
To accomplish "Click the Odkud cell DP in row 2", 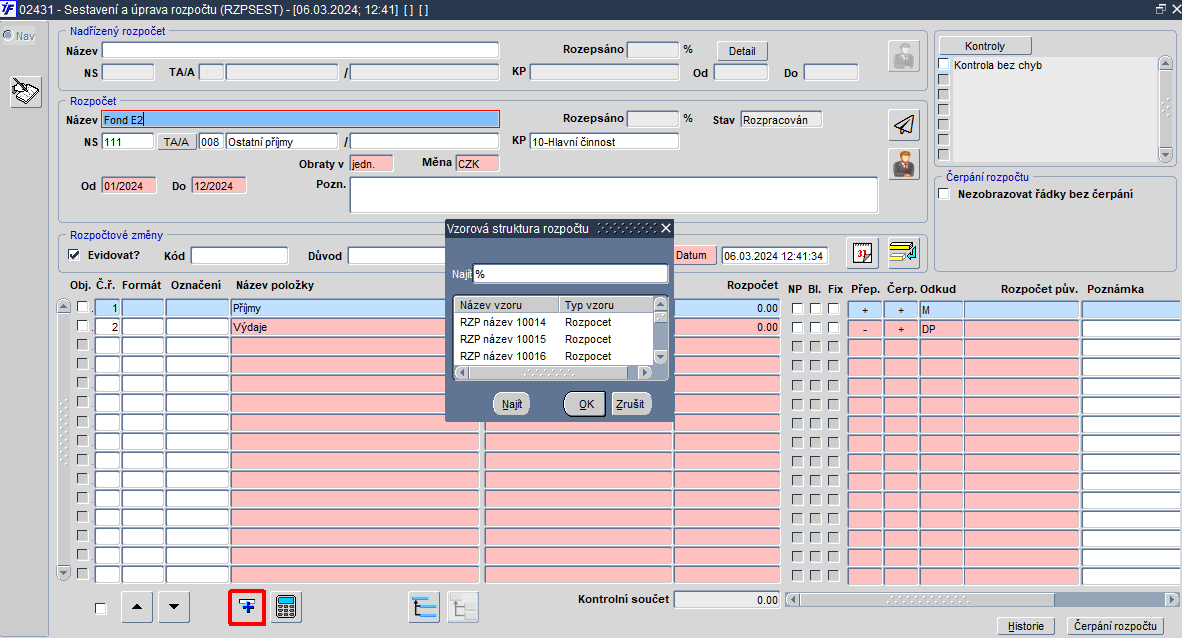I will click(x=941, y=329).
